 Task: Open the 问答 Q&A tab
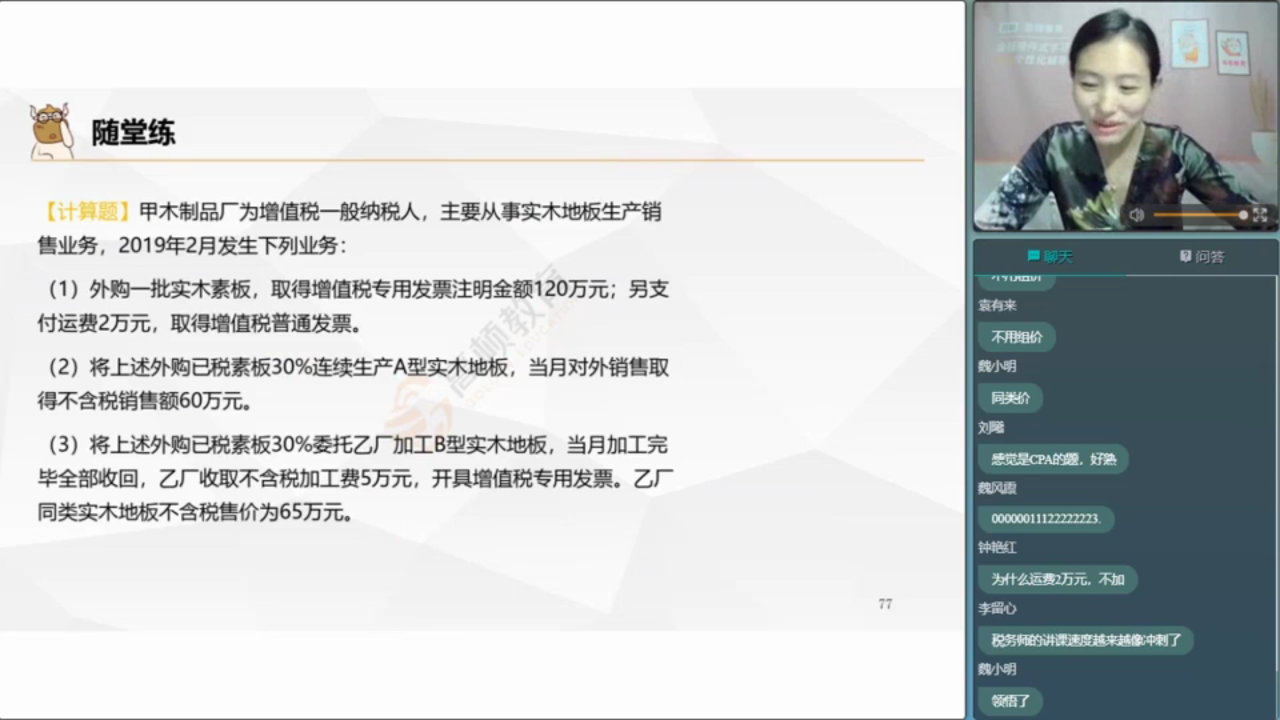pos(1202,257)
